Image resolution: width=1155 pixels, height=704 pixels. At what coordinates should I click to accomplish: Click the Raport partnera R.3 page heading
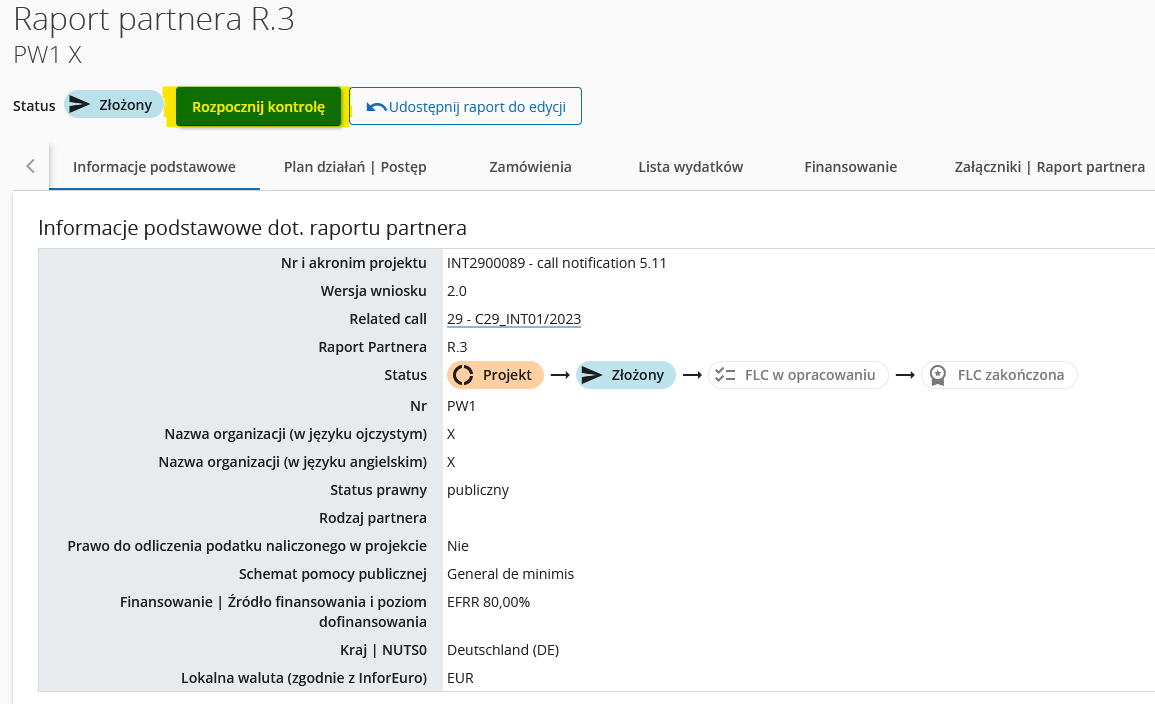coord(154,20)
